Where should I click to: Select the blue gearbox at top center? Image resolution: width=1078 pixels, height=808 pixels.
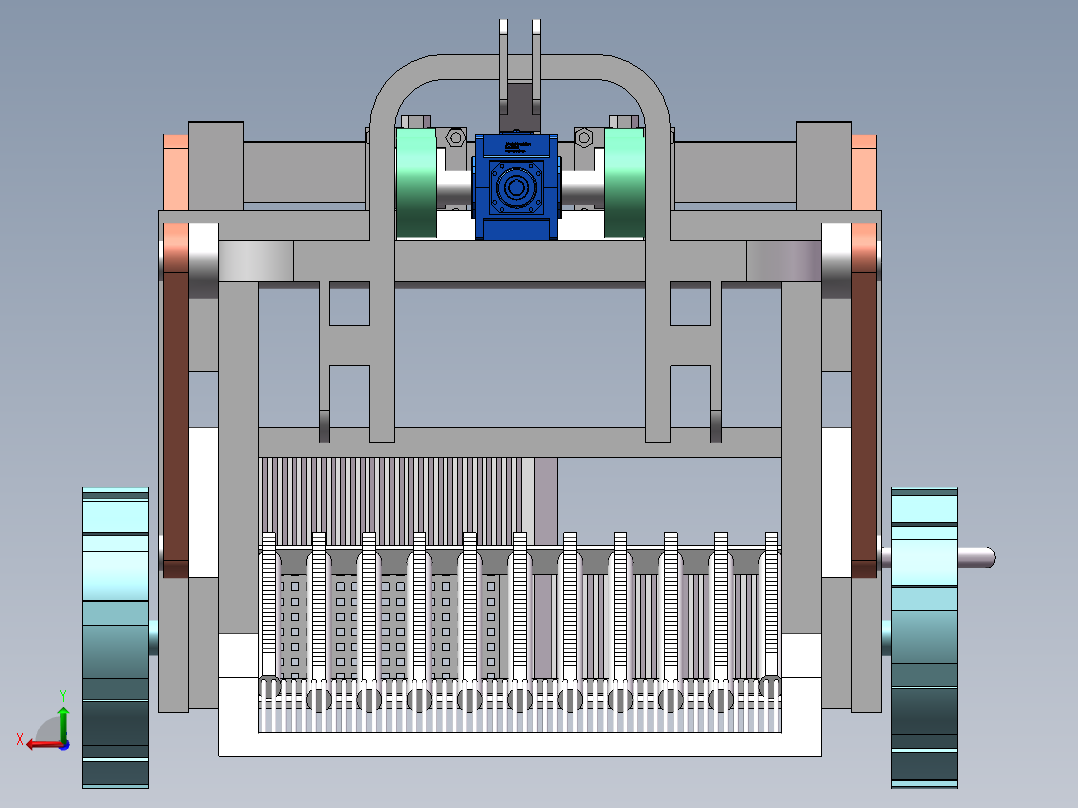[516, 186]
